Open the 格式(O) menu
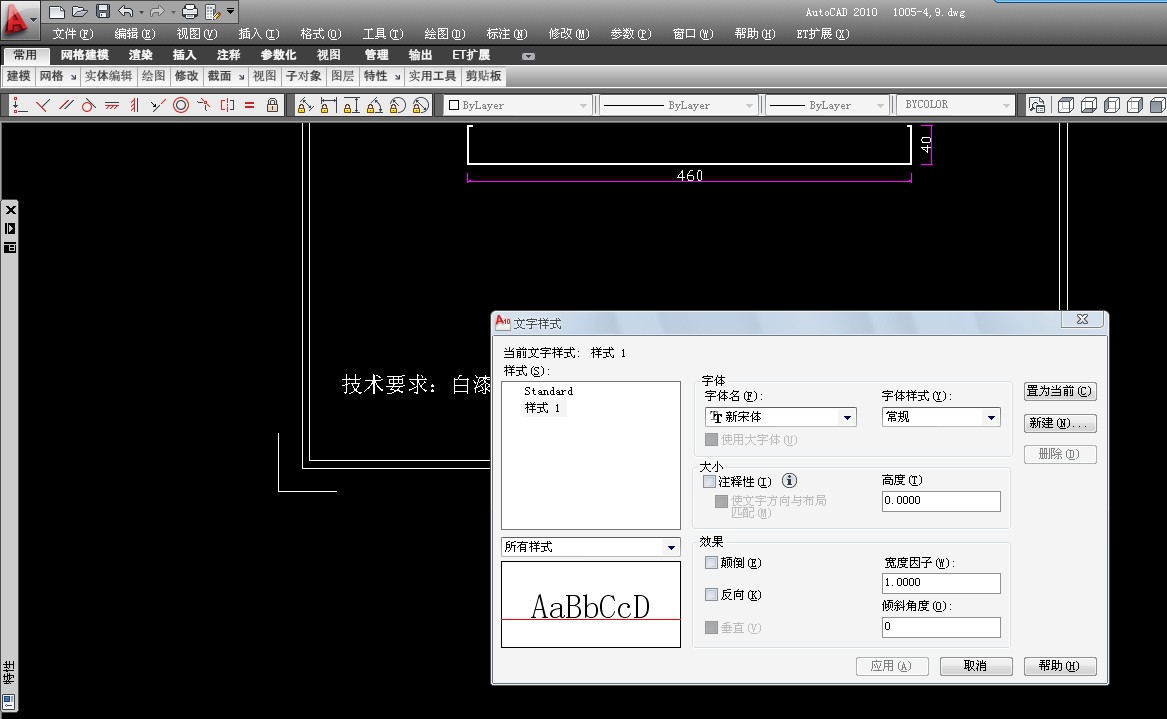Screen dimensions: 1167x719 pos(321,34)
